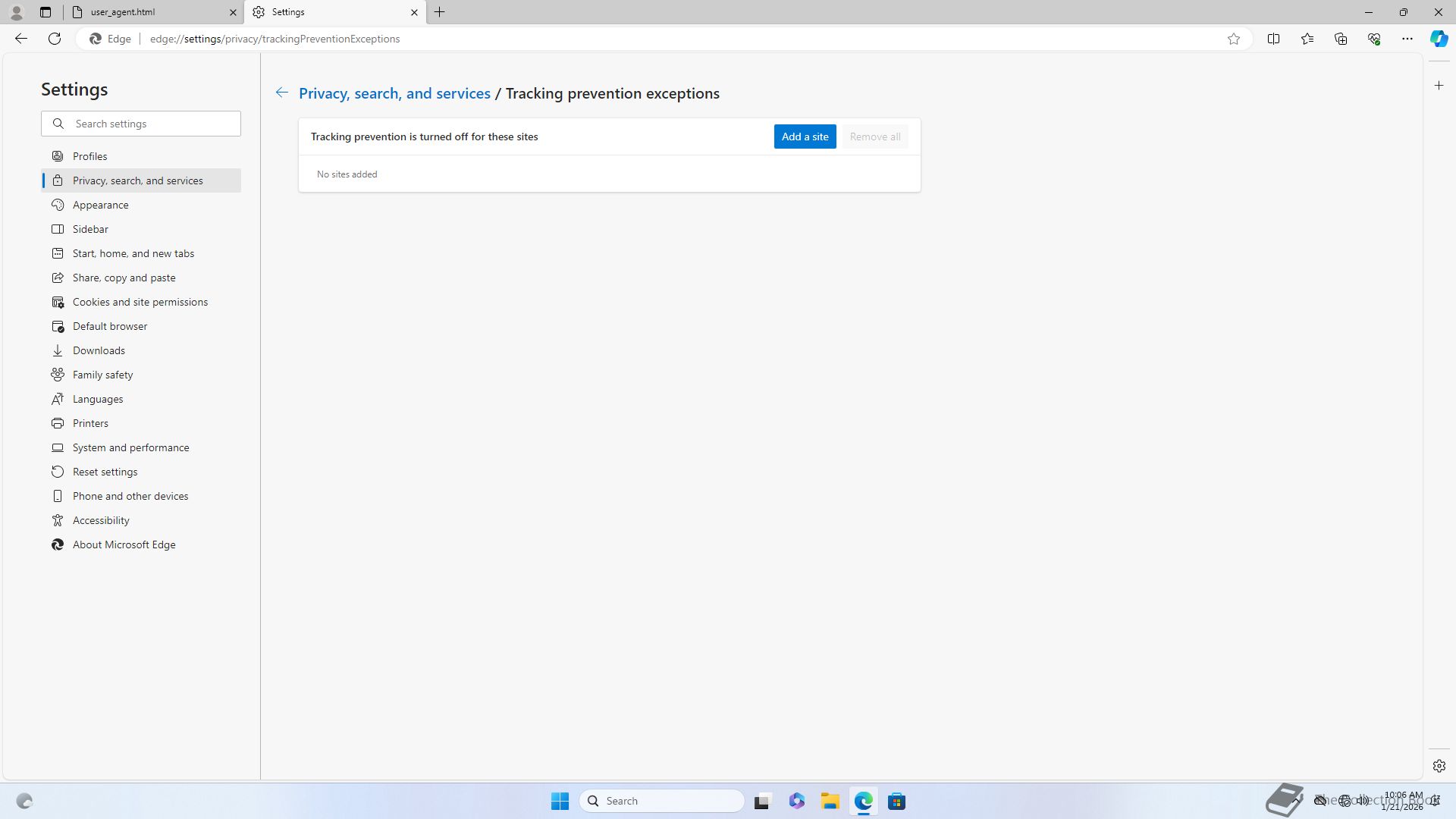The image size is (1456, 819).
Task: Click the sidebar customize plus button
Action: click(1439, 86)
